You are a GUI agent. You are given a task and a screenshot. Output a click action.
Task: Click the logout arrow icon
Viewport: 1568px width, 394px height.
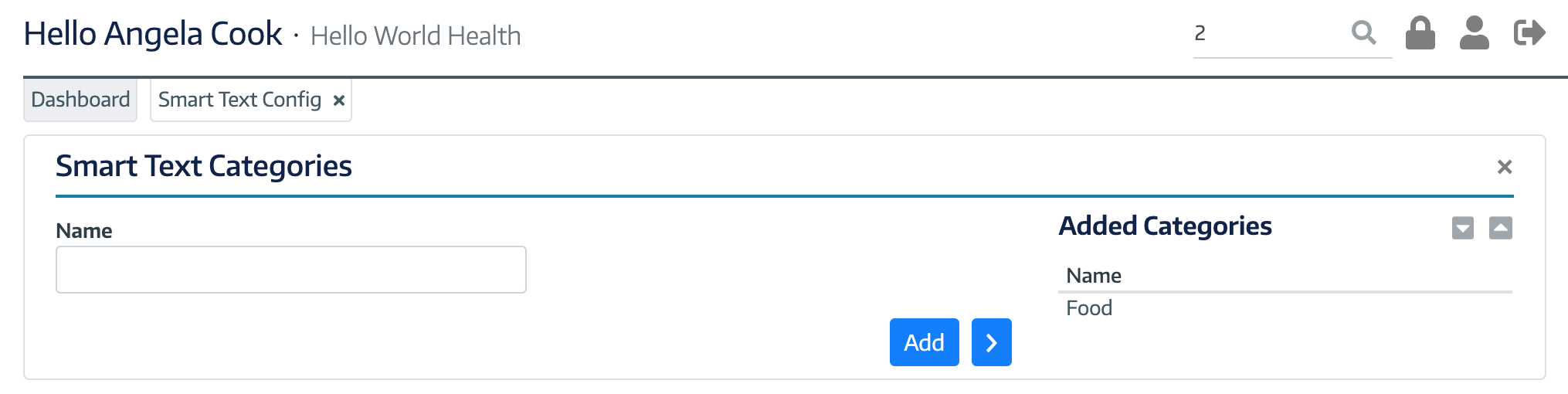click(x=1529, y=33)
